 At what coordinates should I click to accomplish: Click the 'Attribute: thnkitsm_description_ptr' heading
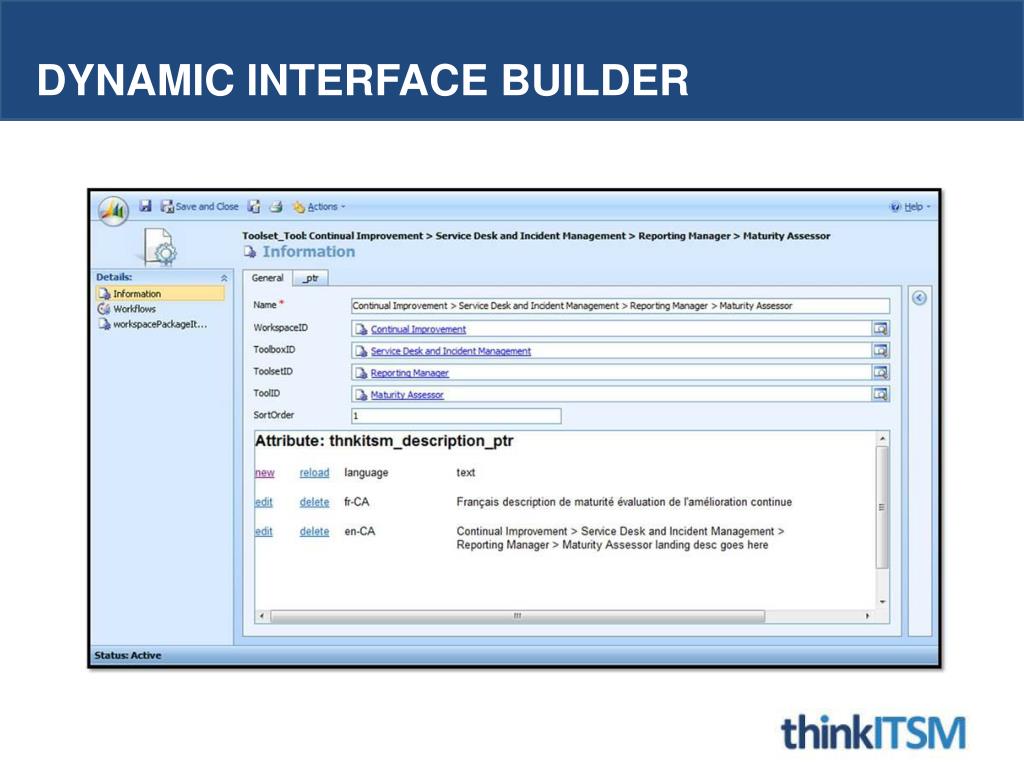click(384, 441)
